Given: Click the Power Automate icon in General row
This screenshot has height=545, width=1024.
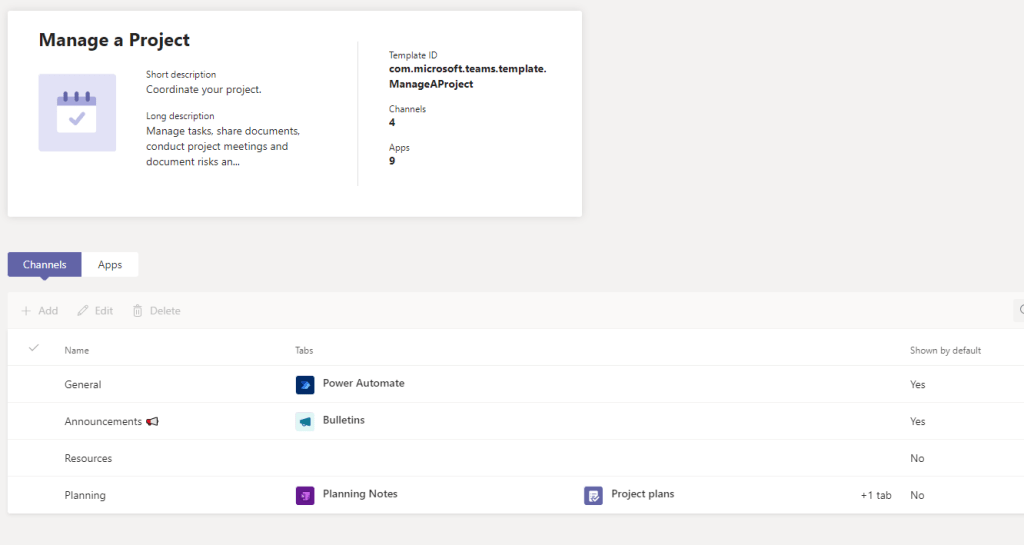Looking at the screenshot, I should [305, 385].
